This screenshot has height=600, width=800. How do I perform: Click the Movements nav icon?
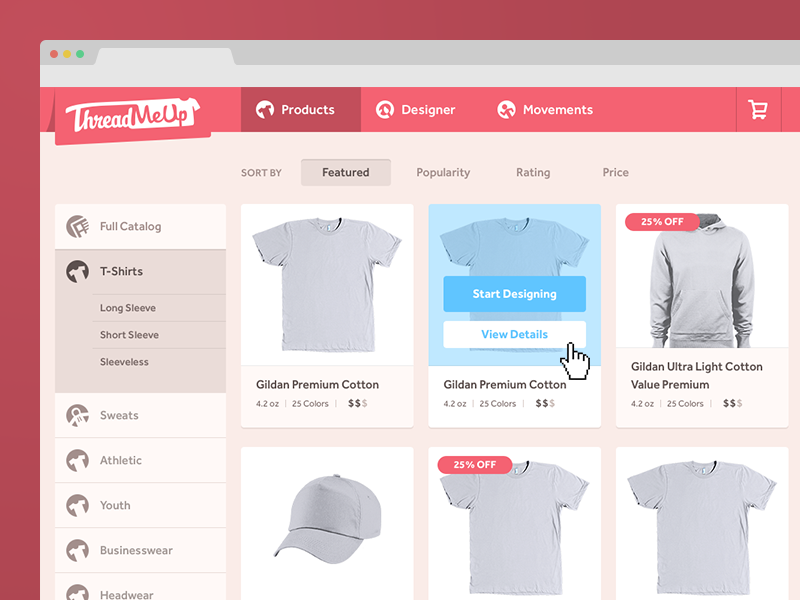coord(506,110)
